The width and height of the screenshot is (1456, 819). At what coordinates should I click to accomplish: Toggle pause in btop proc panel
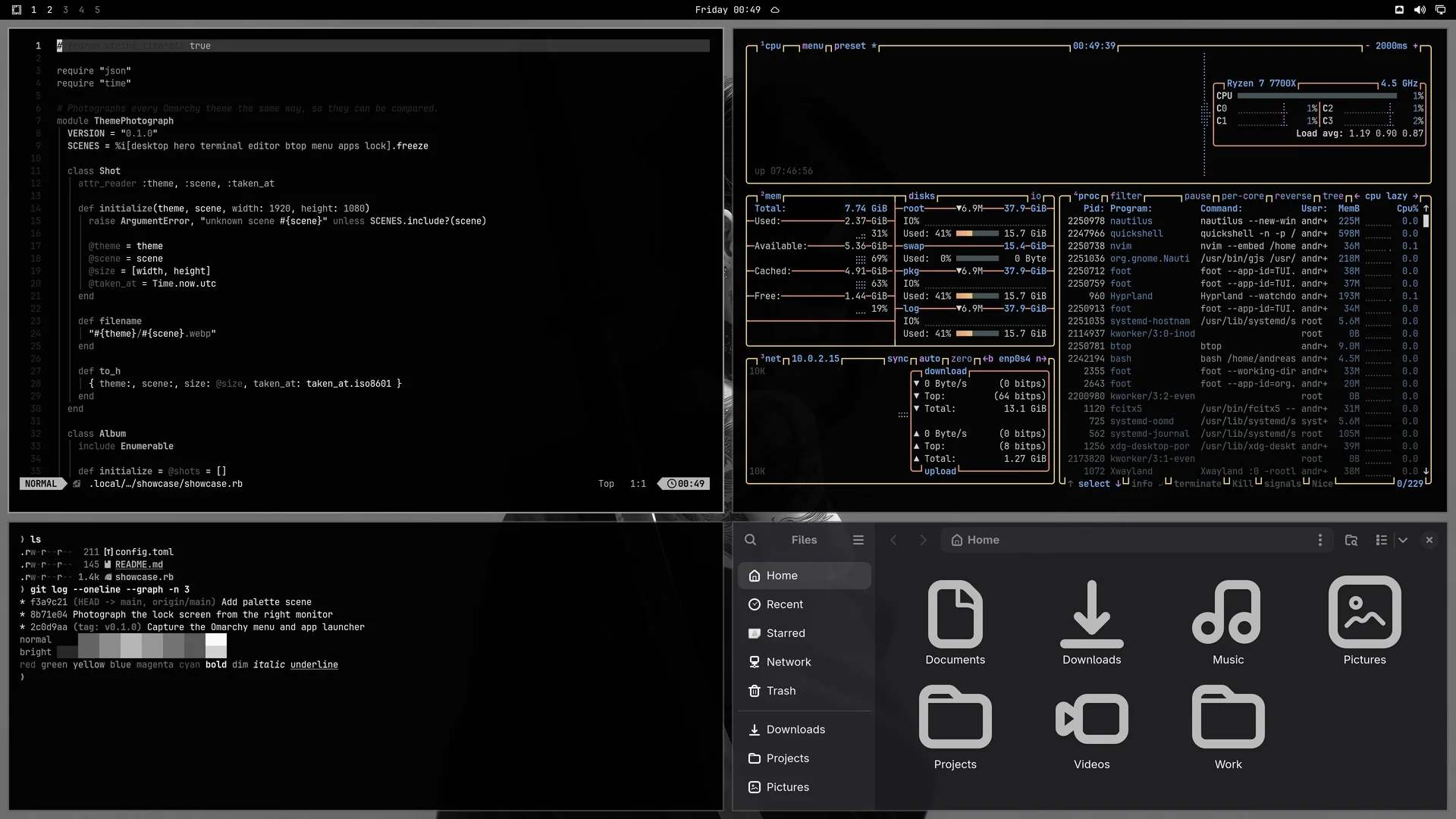point(1197,196)
